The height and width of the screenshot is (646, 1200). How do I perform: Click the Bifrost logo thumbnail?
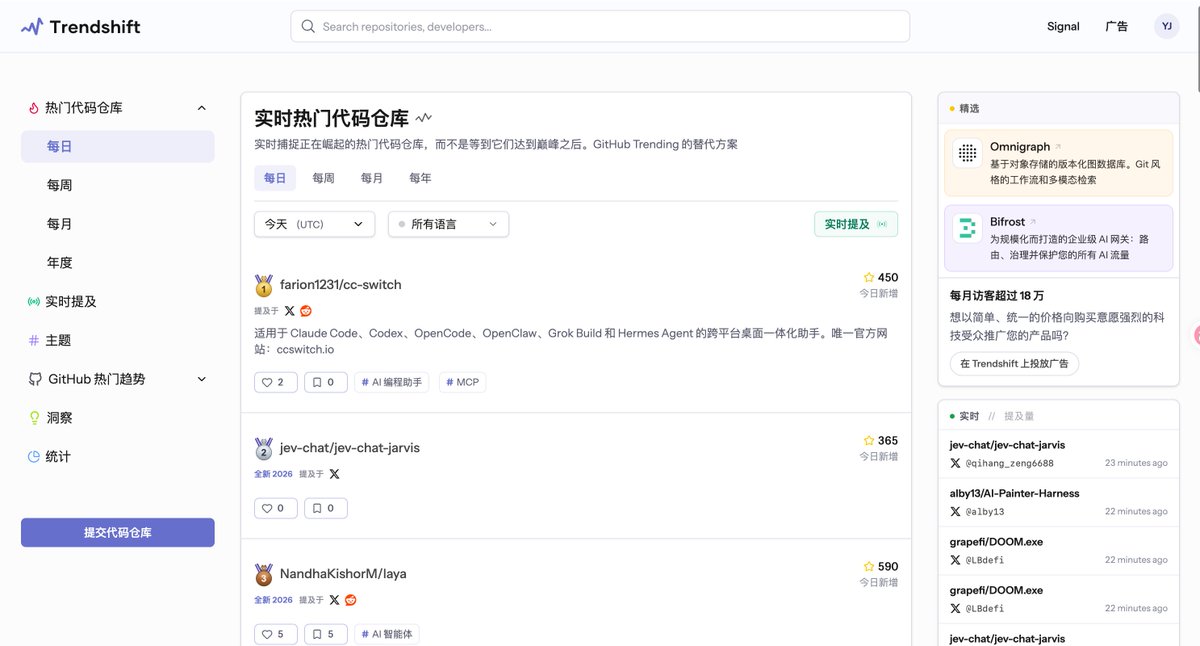[x=967, y=228]
